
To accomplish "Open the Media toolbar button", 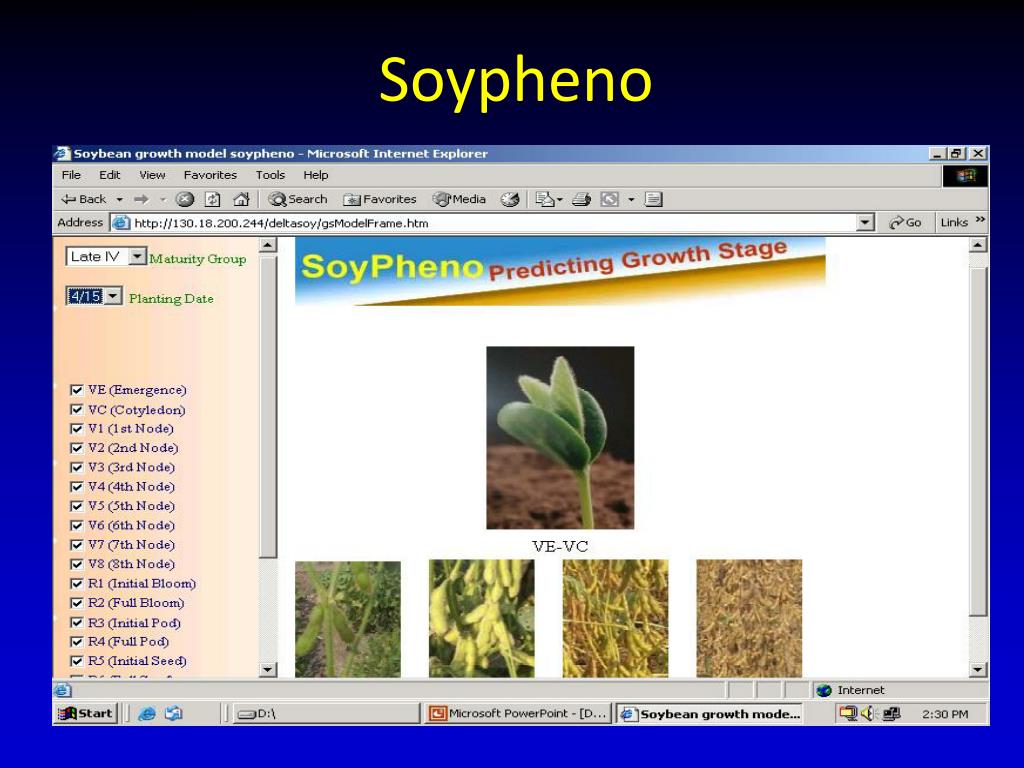I will pos(460,199).
